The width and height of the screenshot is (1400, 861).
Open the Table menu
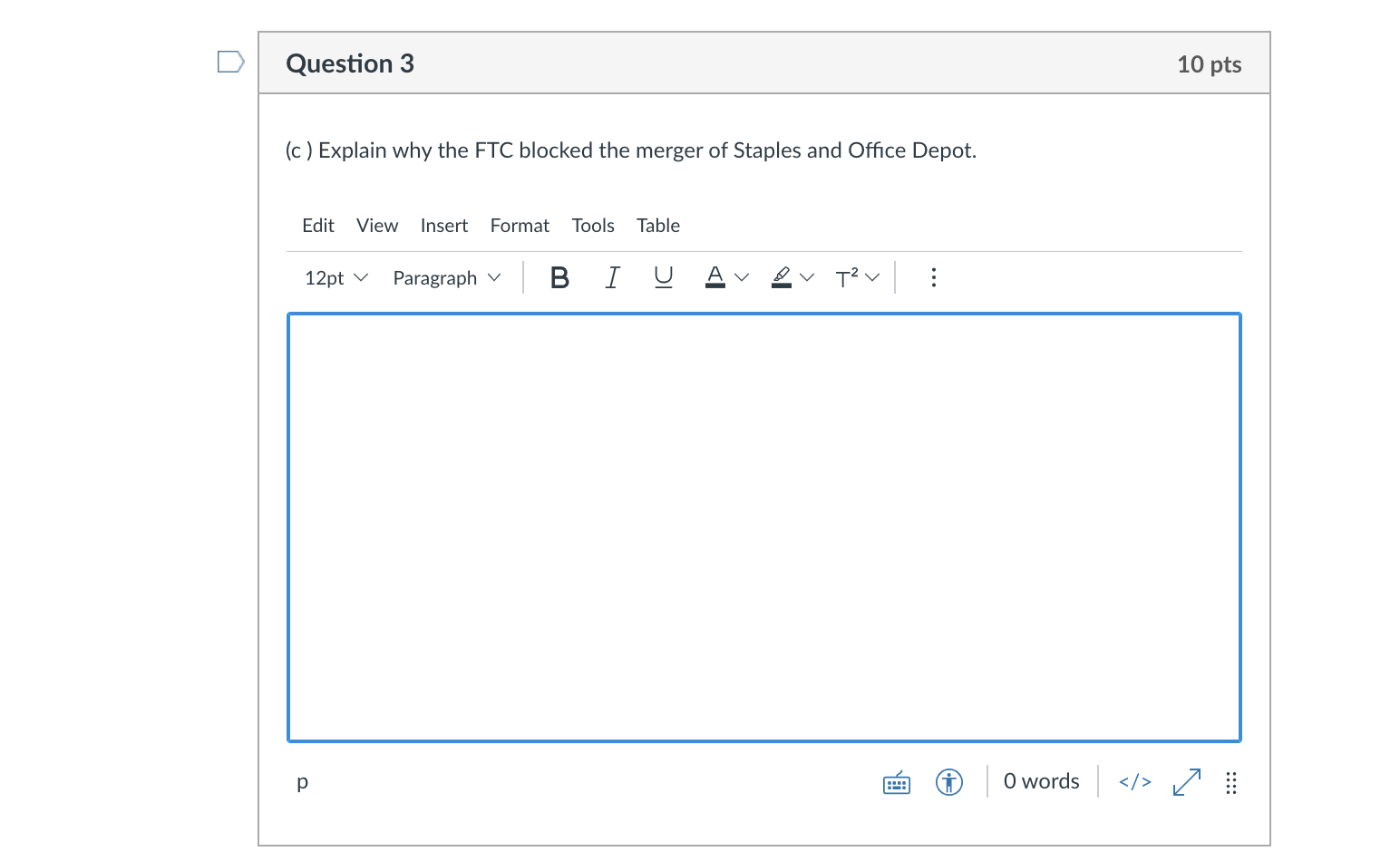(x=658, y=226)
